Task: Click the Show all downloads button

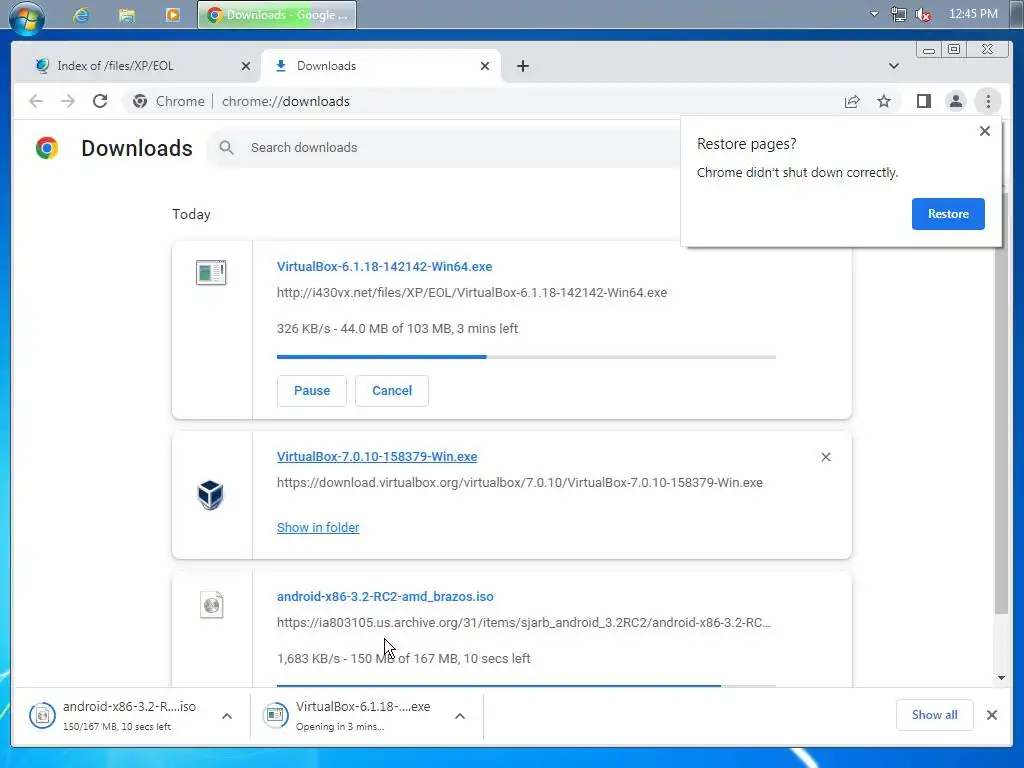Action: [x=935, y=715]
